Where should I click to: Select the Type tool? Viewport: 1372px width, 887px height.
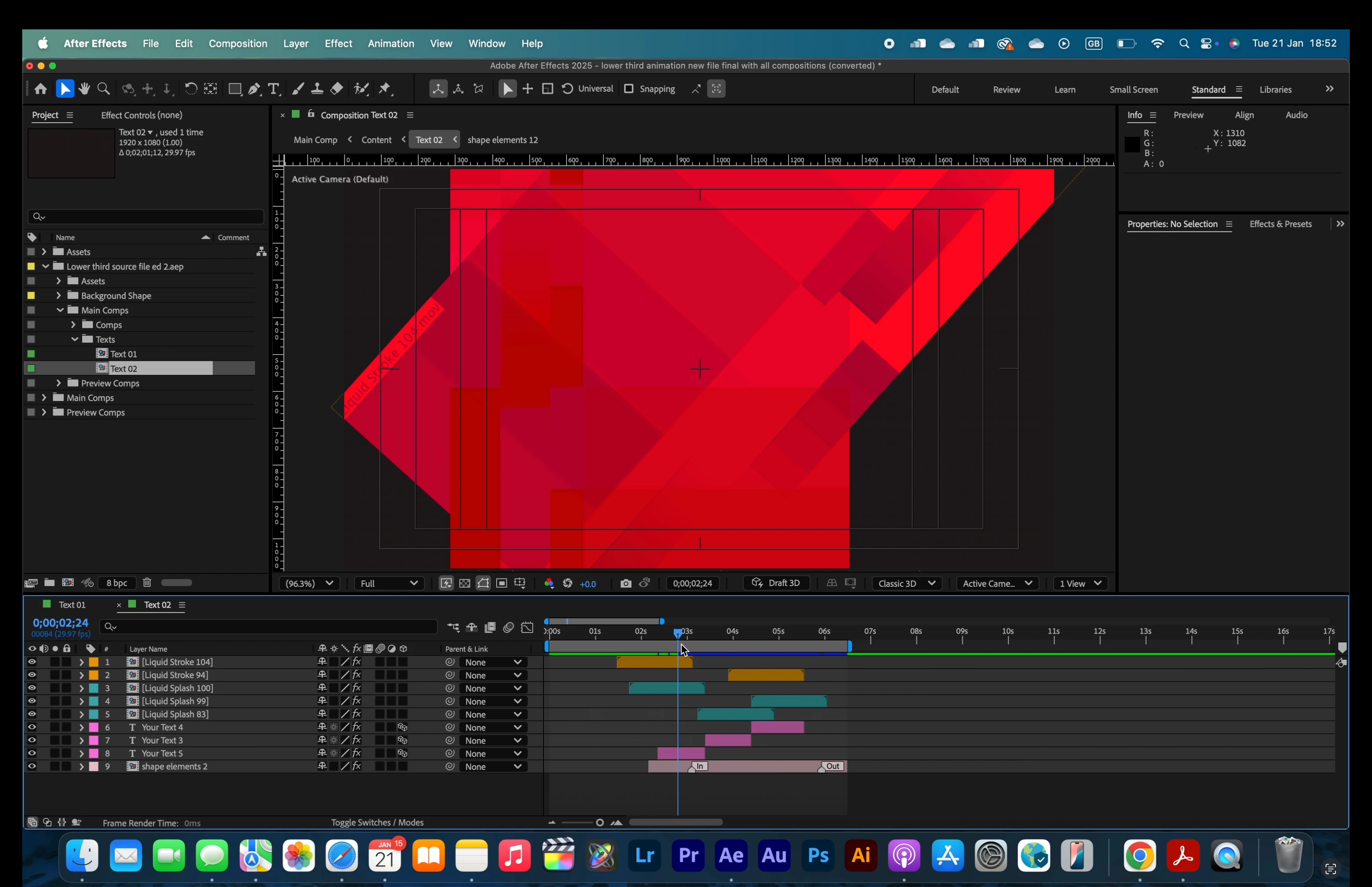pos(274,89)
